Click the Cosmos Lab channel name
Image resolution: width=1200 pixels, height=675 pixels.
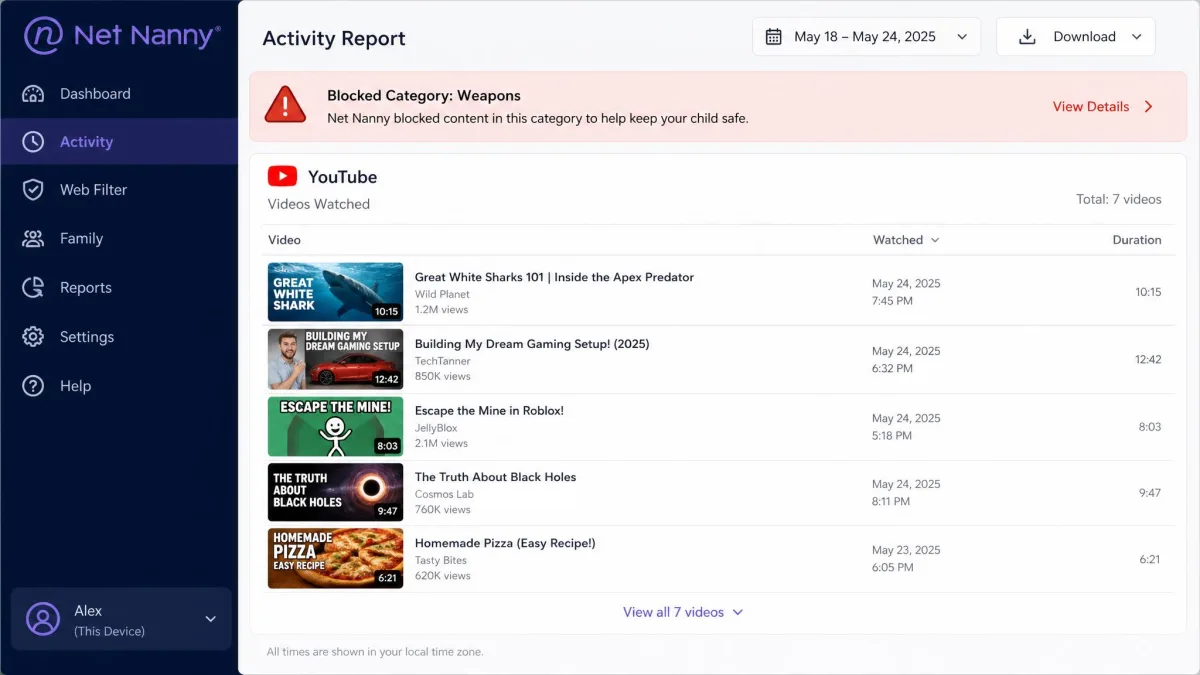click(x=444, y=494)
